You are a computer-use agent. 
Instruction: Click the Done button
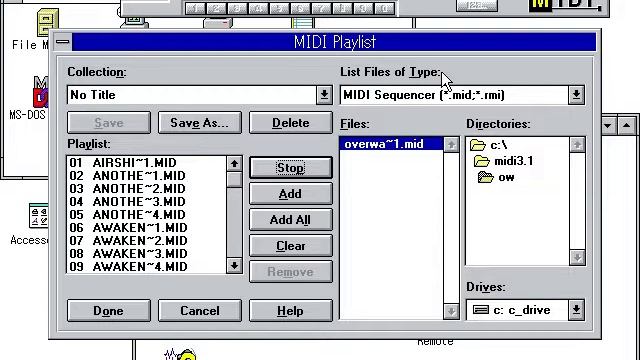point(109,311)
